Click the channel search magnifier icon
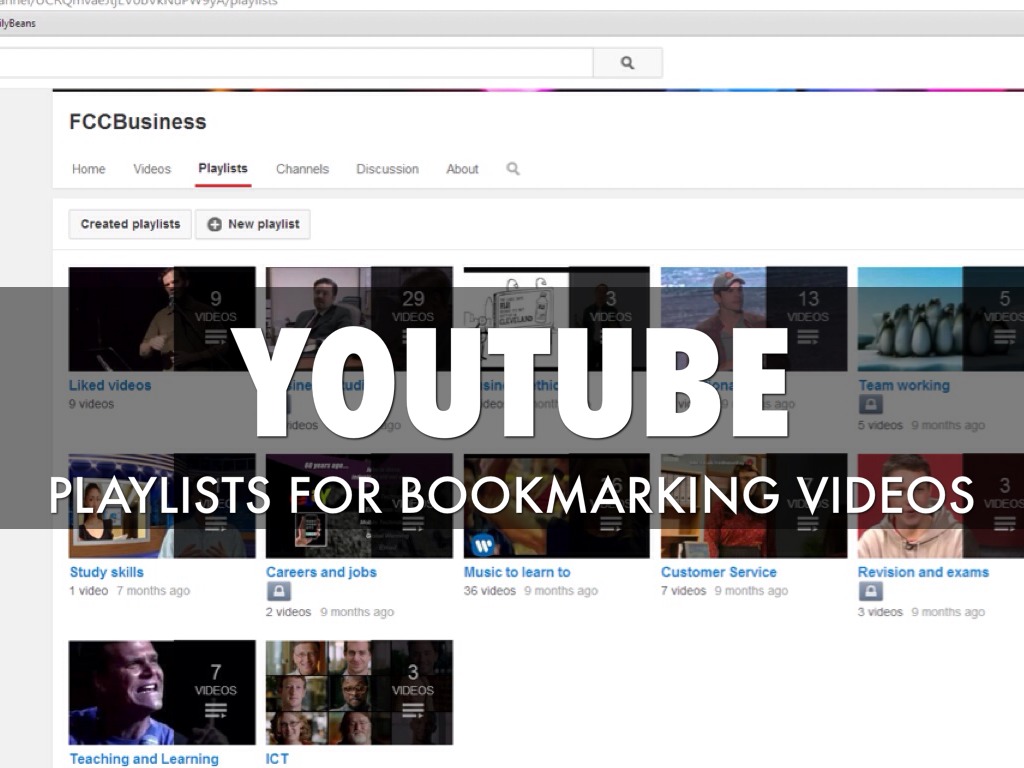 coord(513,169)
